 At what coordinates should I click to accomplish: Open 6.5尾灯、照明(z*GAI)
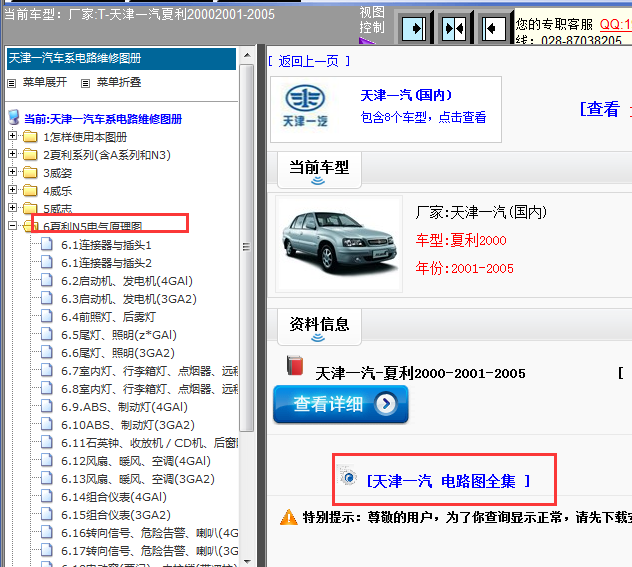[x=119, y=335]
